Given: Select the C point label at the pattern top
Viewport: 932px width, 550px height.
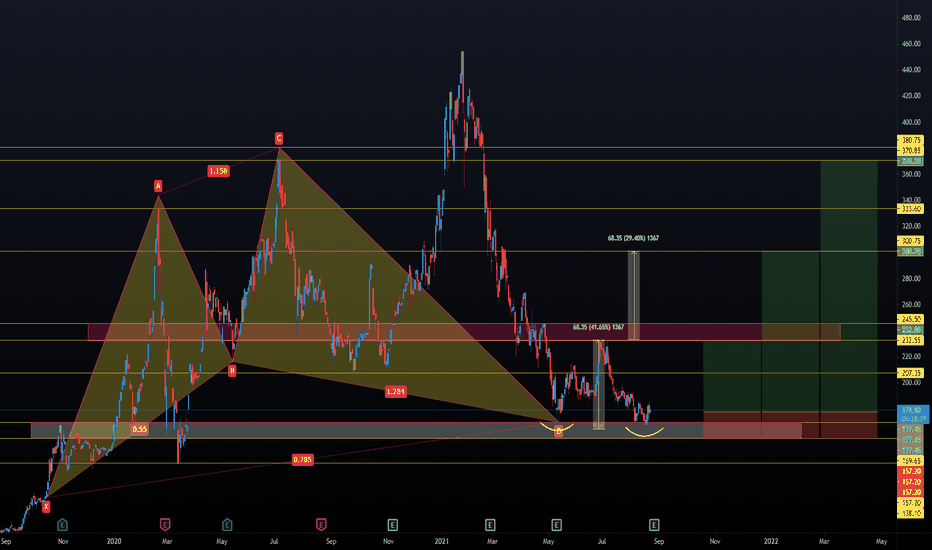Looking at the screenshot, I should (x=279, y=139).
